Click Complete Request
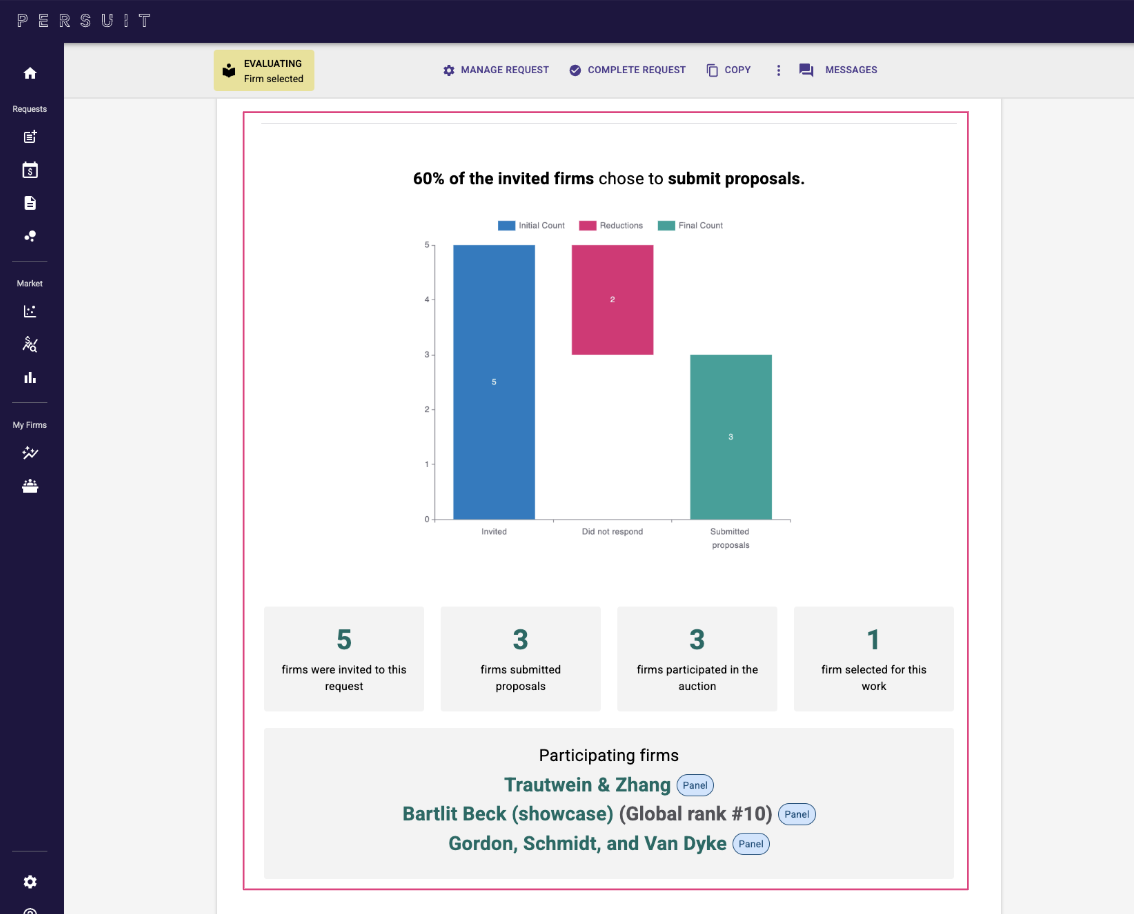Image resolution: width=1134 pixels, height=914 pixels. 628,70
